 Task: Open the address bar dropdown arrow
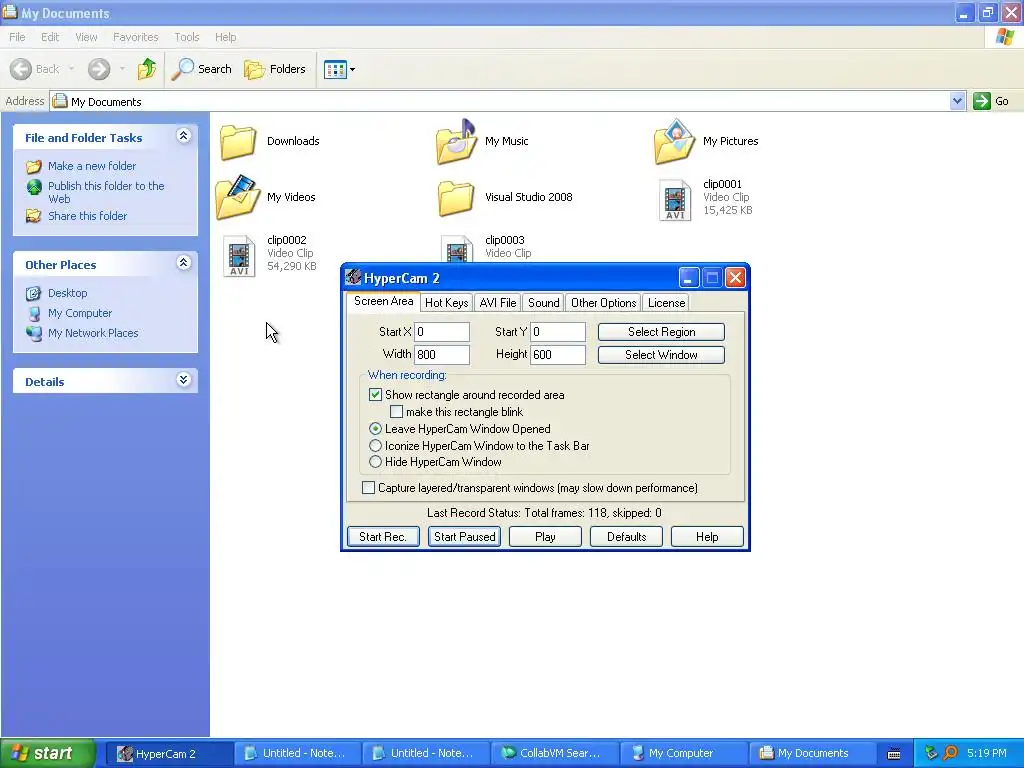tap(957, 101)
